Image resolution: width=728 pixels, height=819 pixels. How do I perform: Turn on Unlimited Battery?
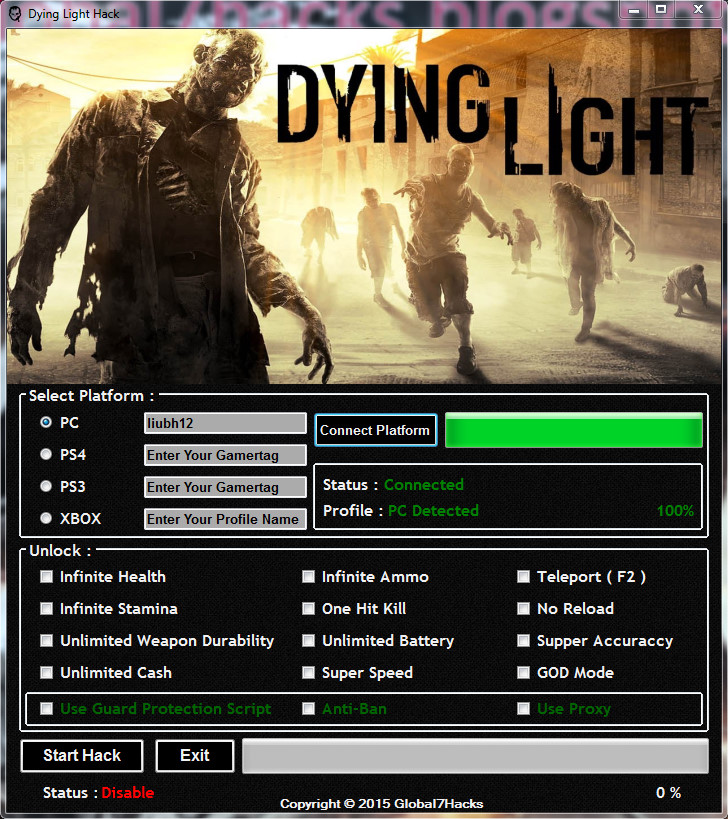[x=309, y=640]
